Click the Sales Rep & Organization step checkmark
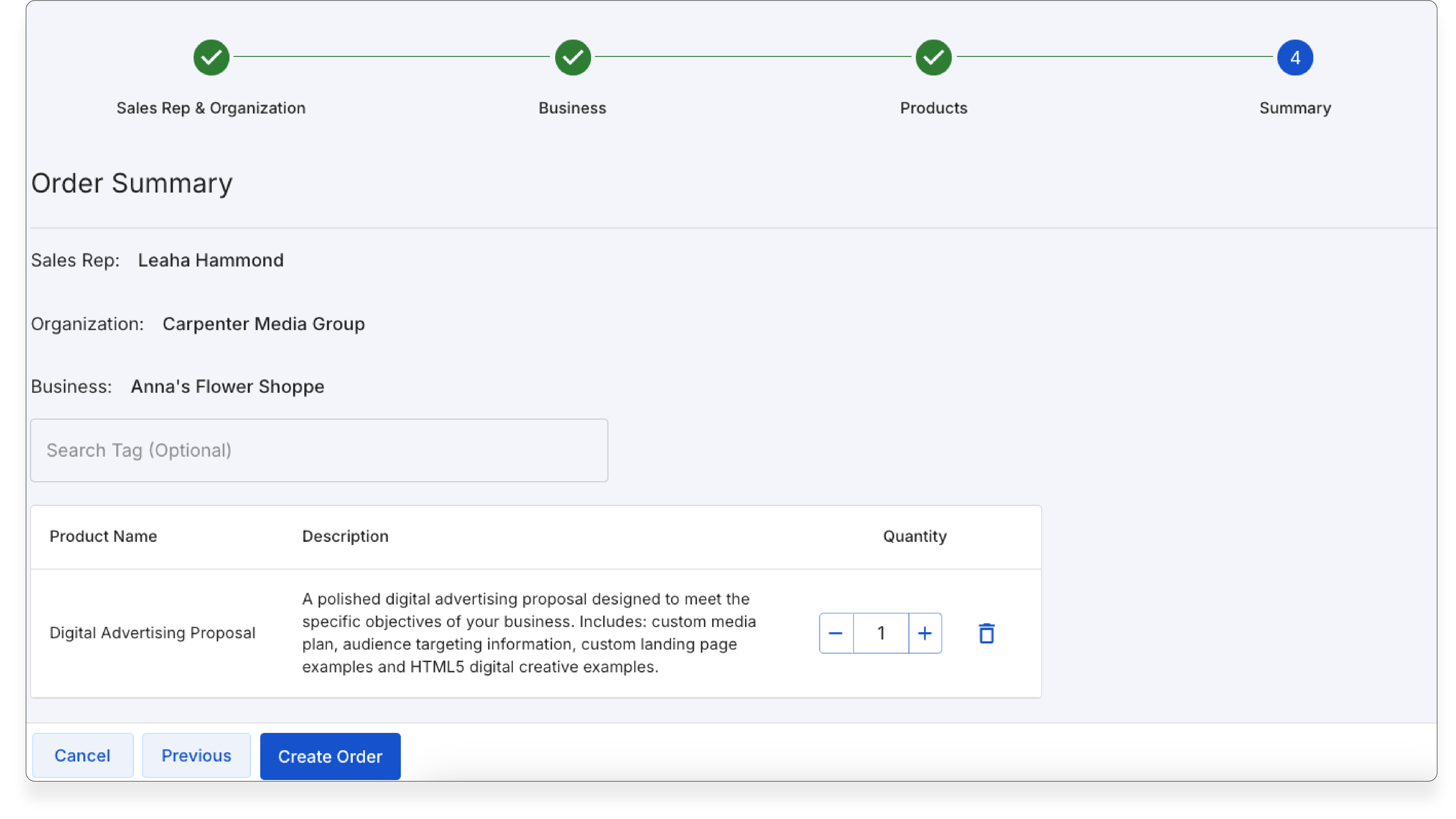The width and height of the screenshot is (1456, 819). 211,57
